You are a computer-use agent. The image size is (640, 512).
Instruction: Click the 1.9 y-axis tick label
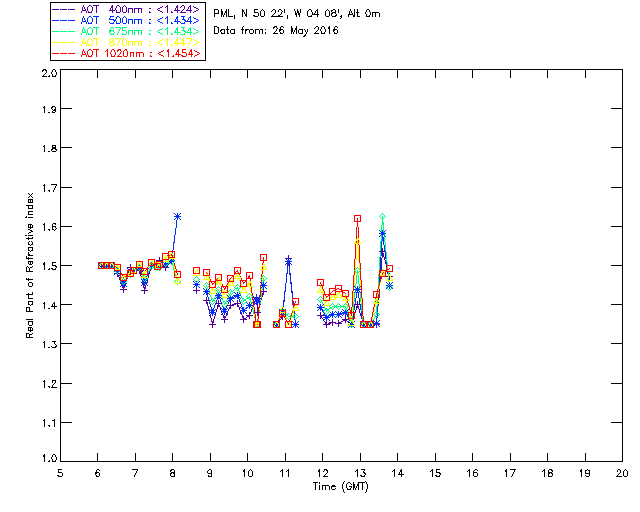[x=49, y=109]
